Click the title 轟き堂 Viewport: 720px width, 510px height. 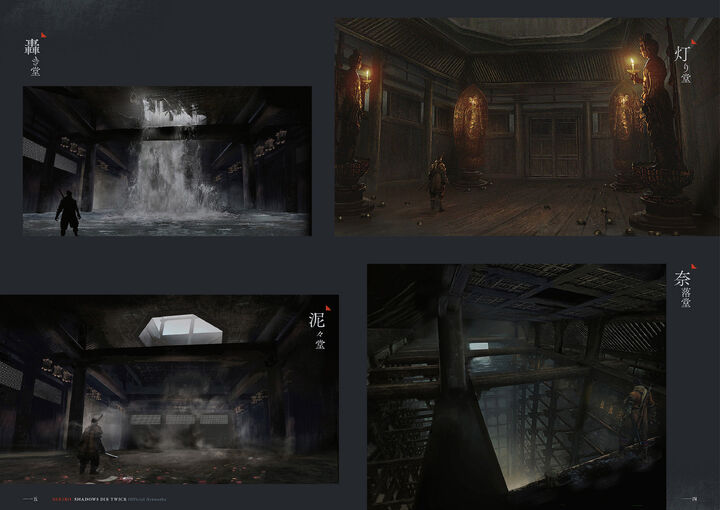(x=32, y=57)
